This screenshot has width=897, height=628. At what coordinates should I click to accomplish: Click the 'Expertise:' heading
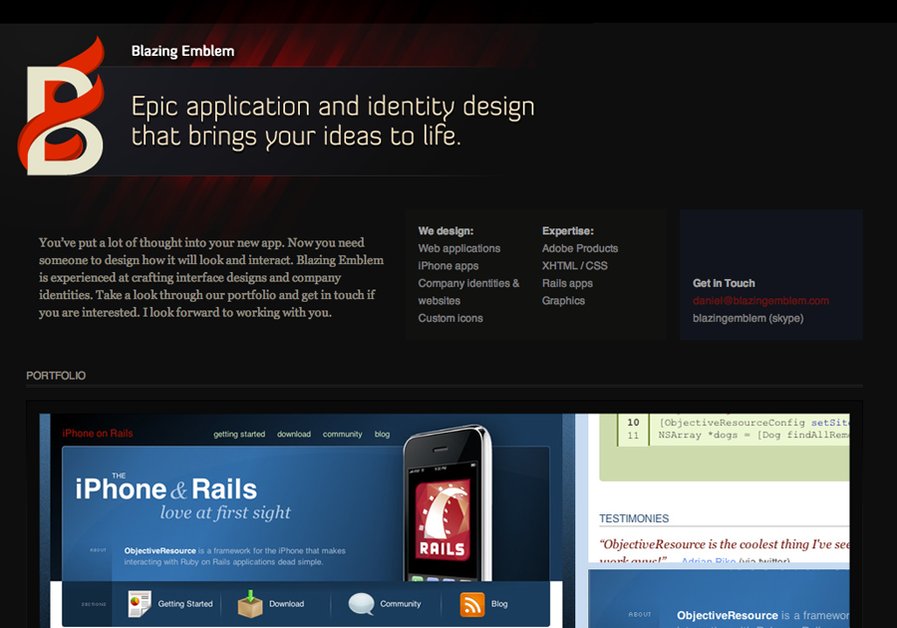[568, 231]
